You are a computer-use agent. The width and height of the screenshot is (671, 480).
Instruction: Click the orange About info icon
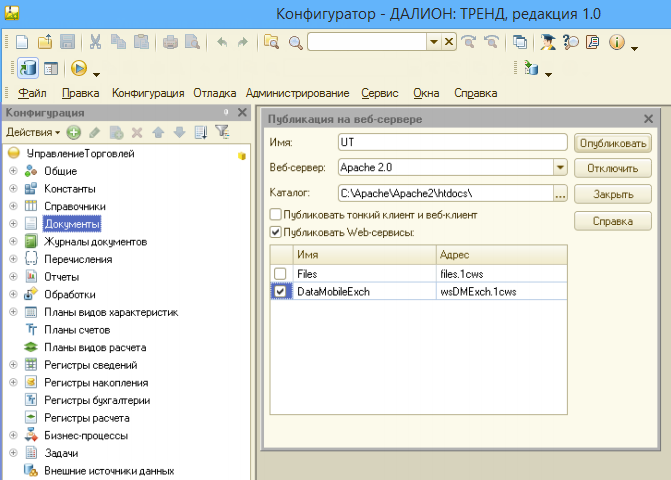tap(617, 42)
